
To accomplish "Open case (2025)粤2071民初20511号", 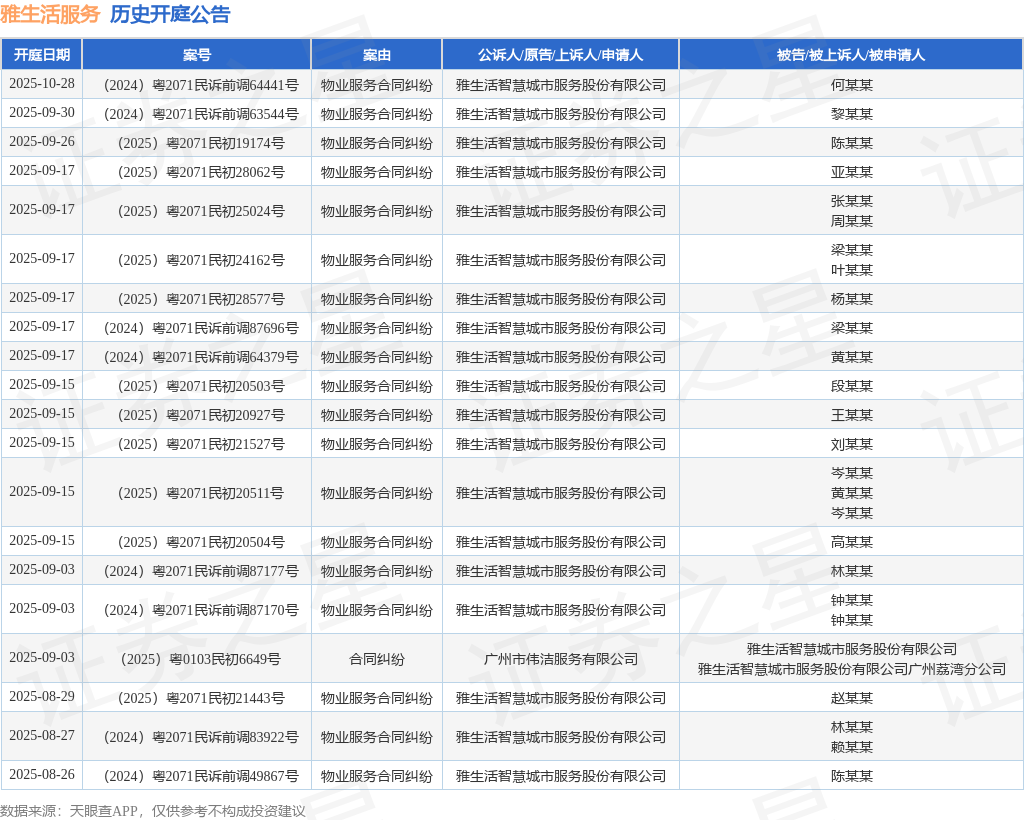I will pos(197,493).
